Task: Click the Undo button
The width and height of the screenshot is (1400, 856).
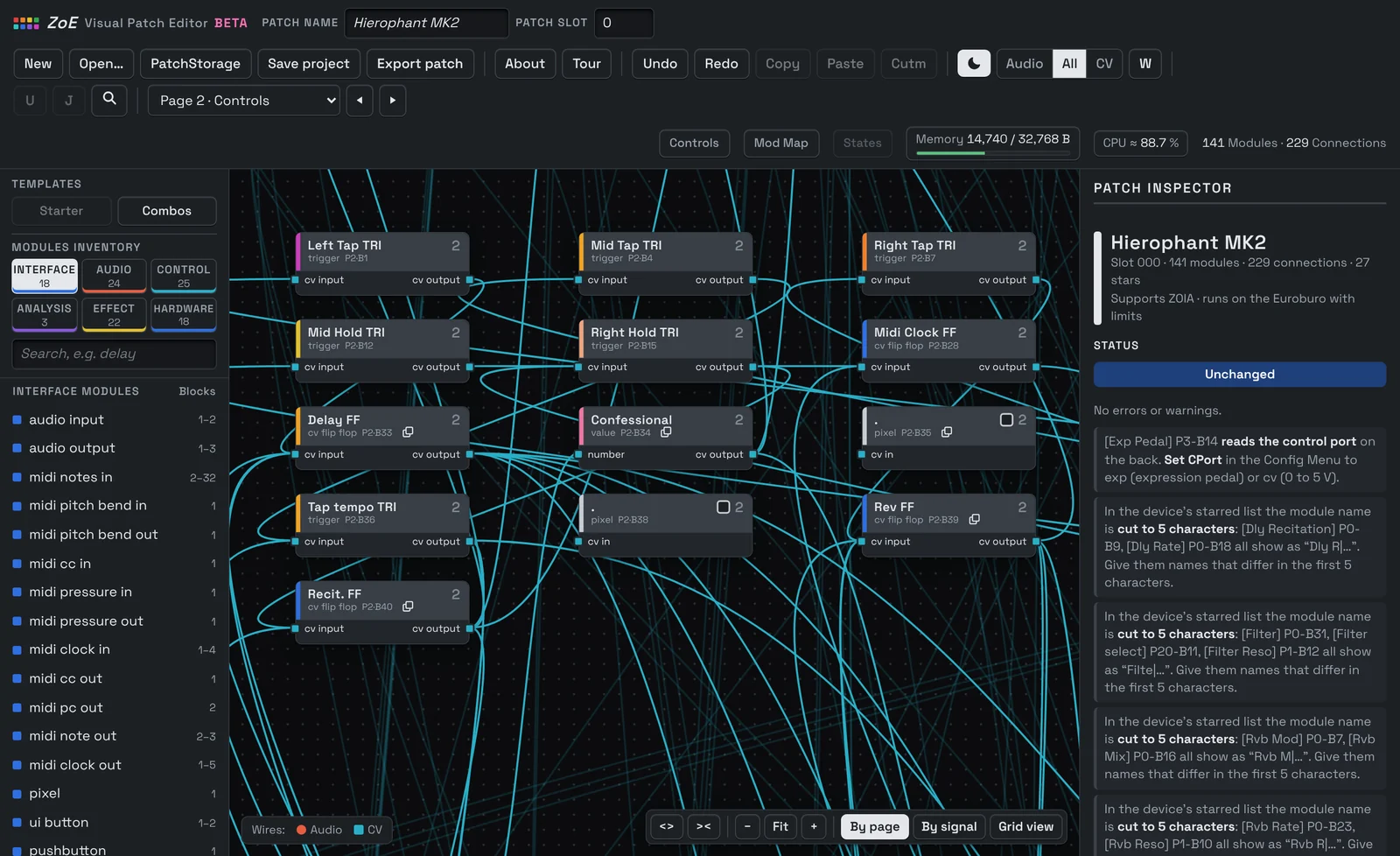Action: [x=660, y=63]
